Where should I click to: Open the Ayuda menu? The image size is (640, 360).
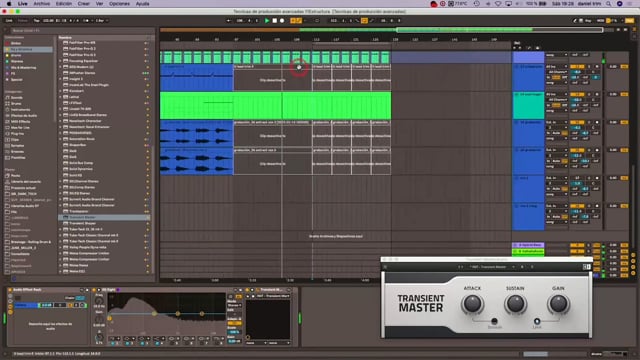142,4
